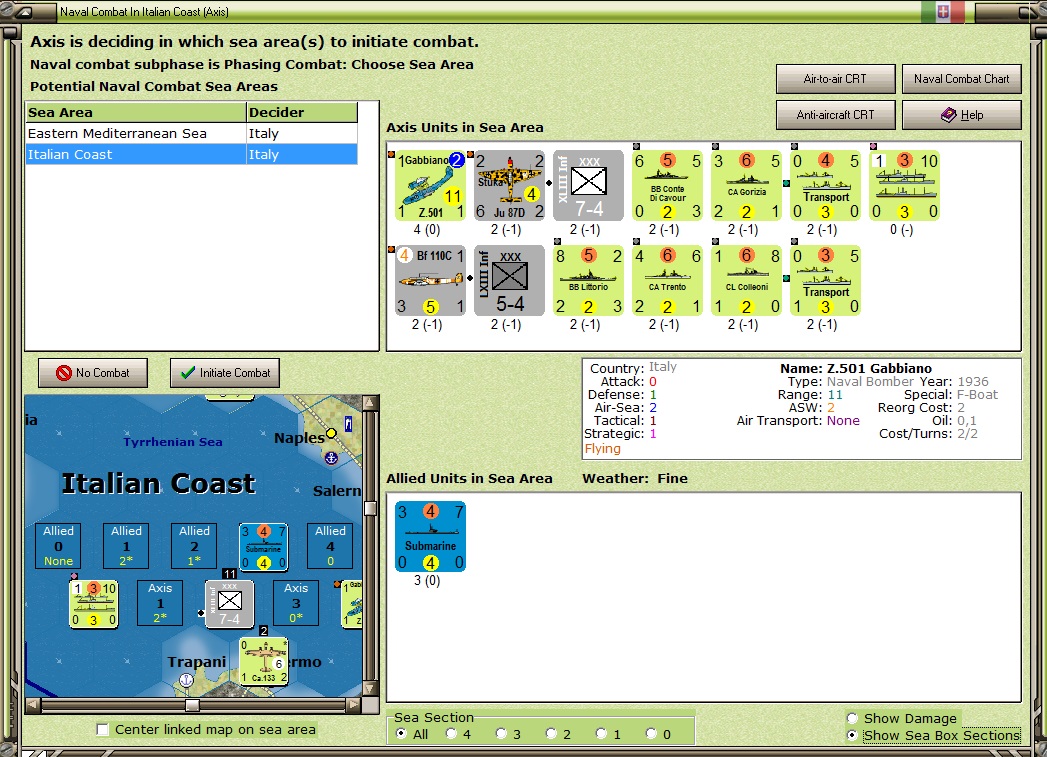Click the map horizontal scrollbar thumb

pyautogui.click(x=192, y=705)
